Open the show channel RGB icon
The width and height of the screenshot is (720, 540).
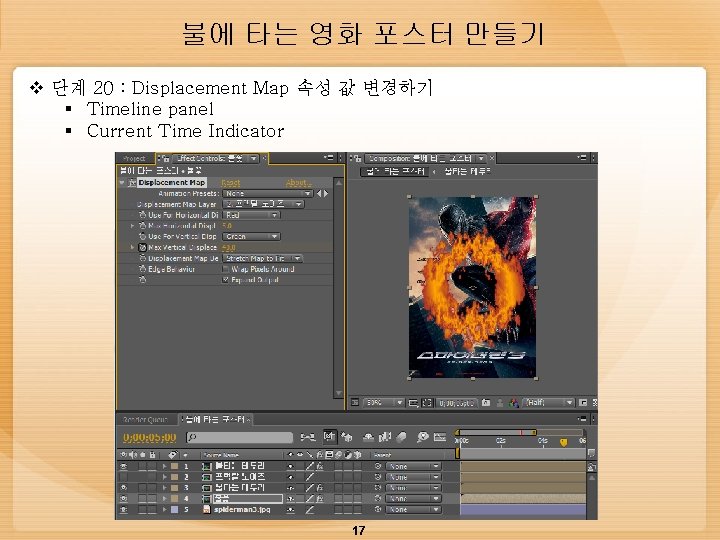pos(513,403)
